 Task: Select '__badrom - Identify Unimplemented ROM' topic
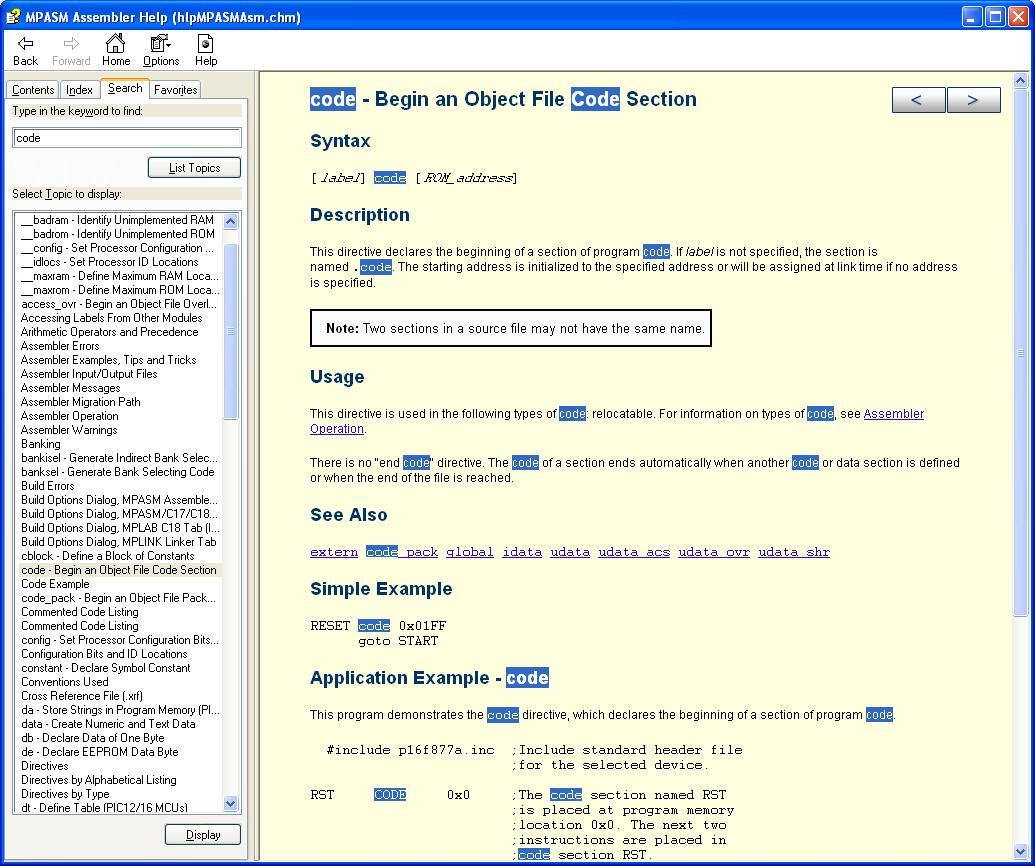point(117,234)
